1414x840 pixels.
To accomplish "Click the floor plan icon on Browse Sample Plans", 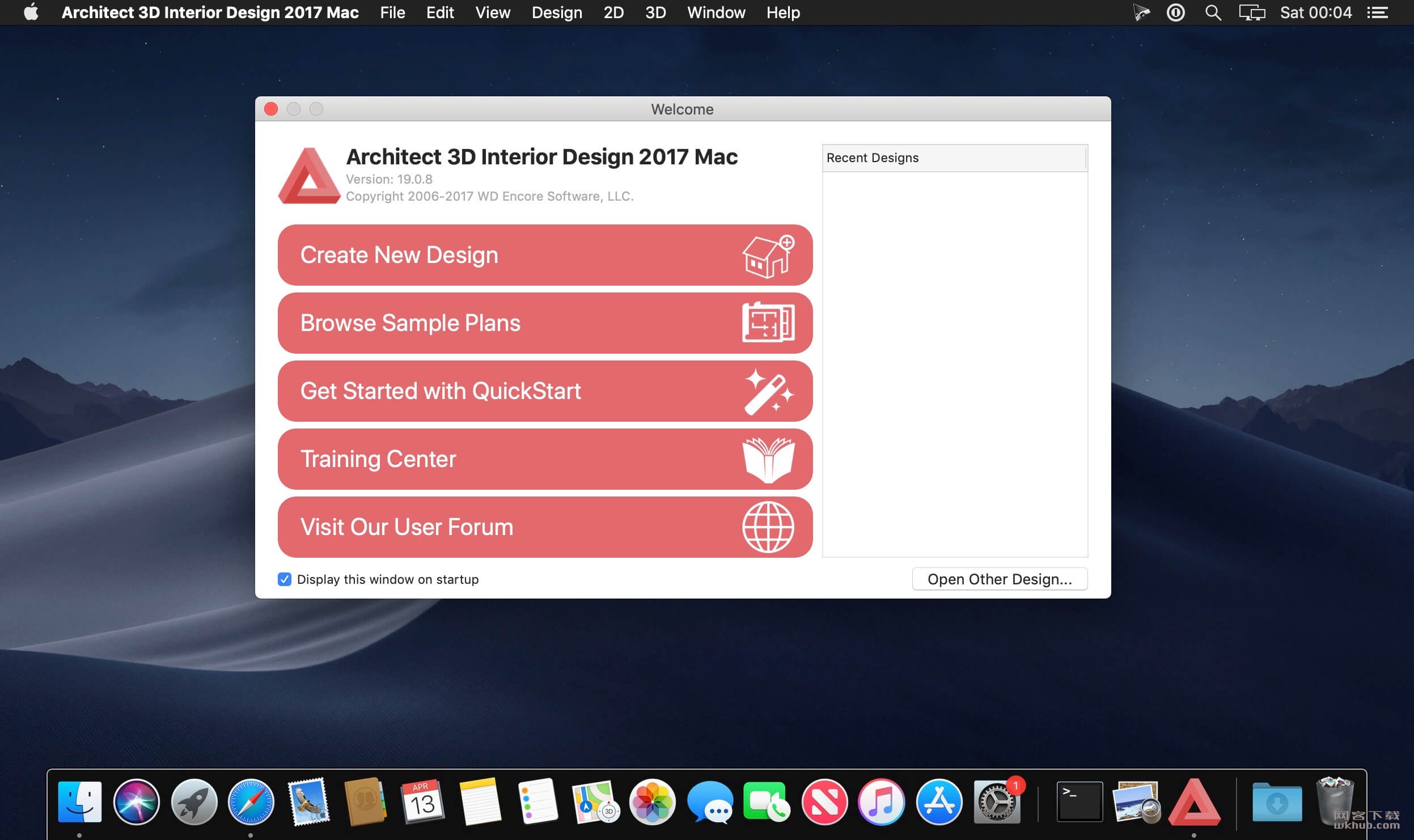I will click(x=768, y=323).
